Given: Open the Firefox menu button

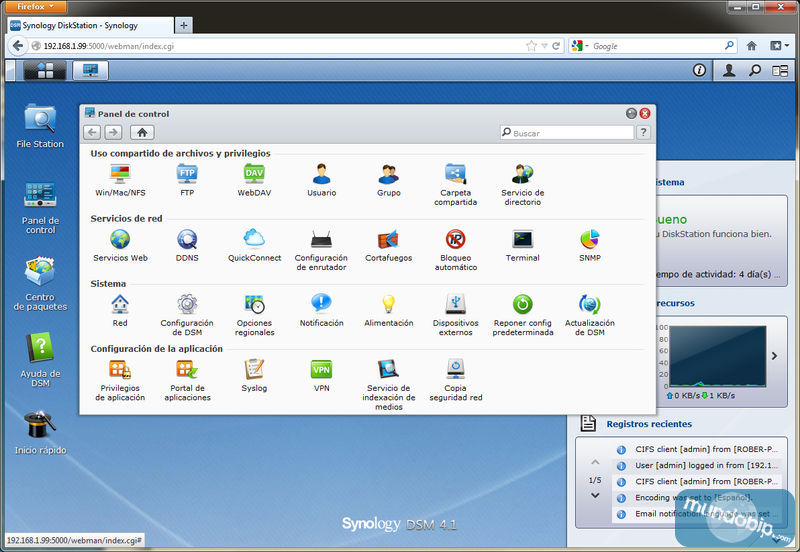Looking at the screenshot, I should click(x=35, y=6).
